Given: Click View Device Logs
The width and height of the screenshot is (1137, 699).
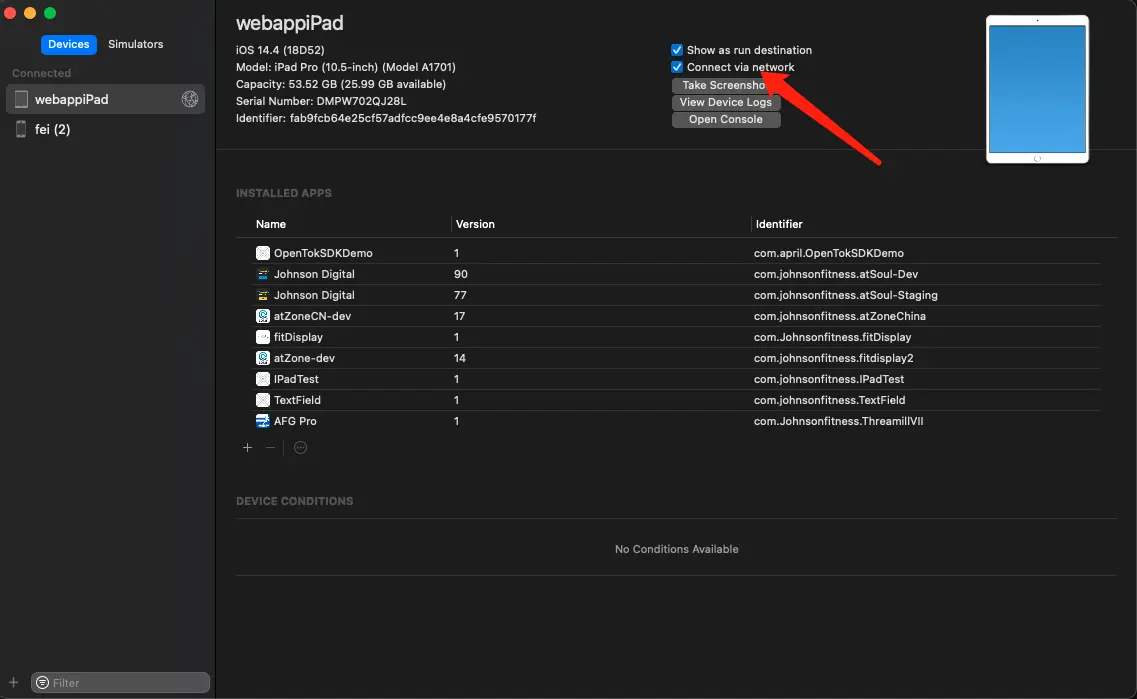Looking at the screenshot, I should tap(726, 102).
